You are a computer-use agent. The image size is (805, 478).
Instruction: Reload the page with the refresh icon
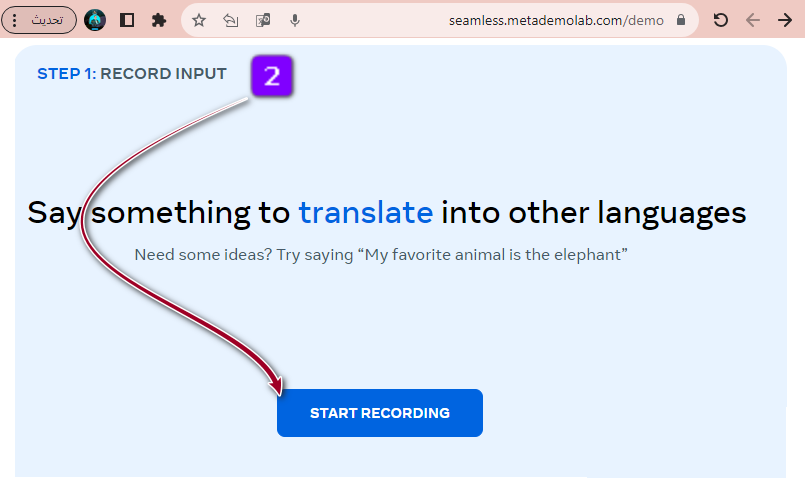[x=720, y=20]
